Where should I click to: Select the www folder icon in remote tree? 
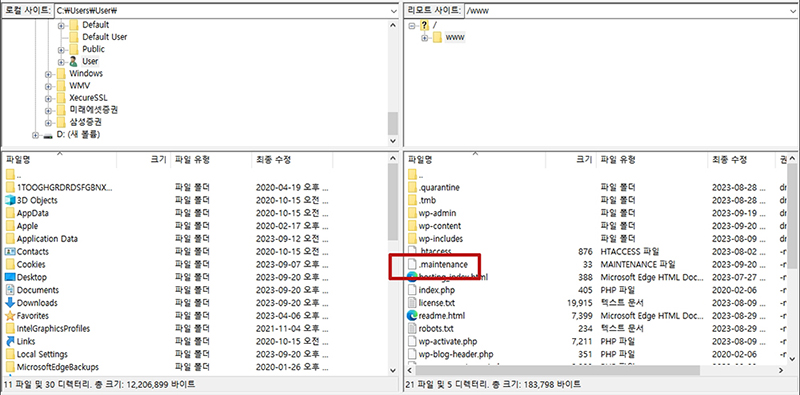[x=437, y=38]
